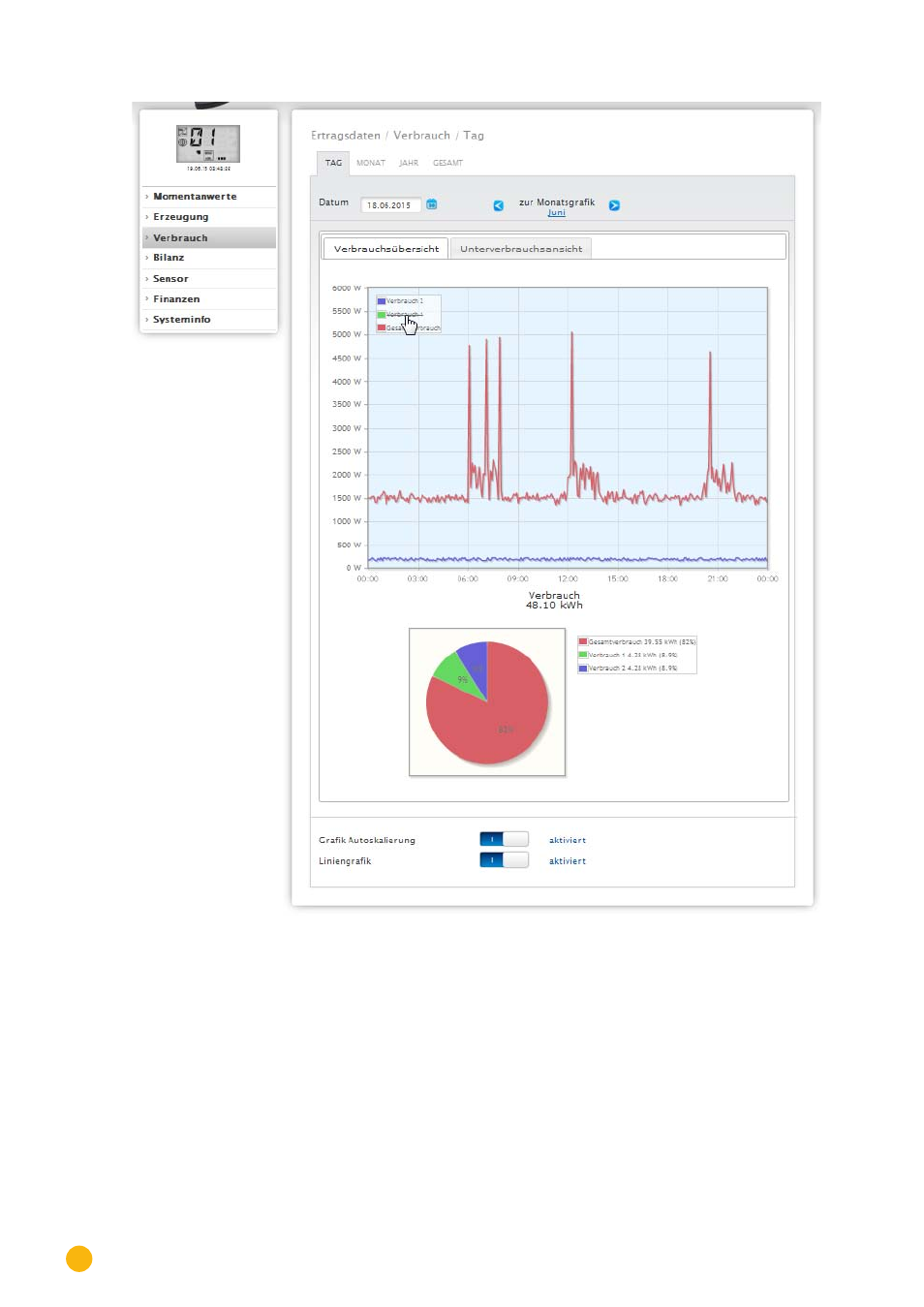Image resolution: width=924 pixels, height=1307 pixels.
Task: Expand the Momentanwerte menu entry
Action: tap(209, 197)
